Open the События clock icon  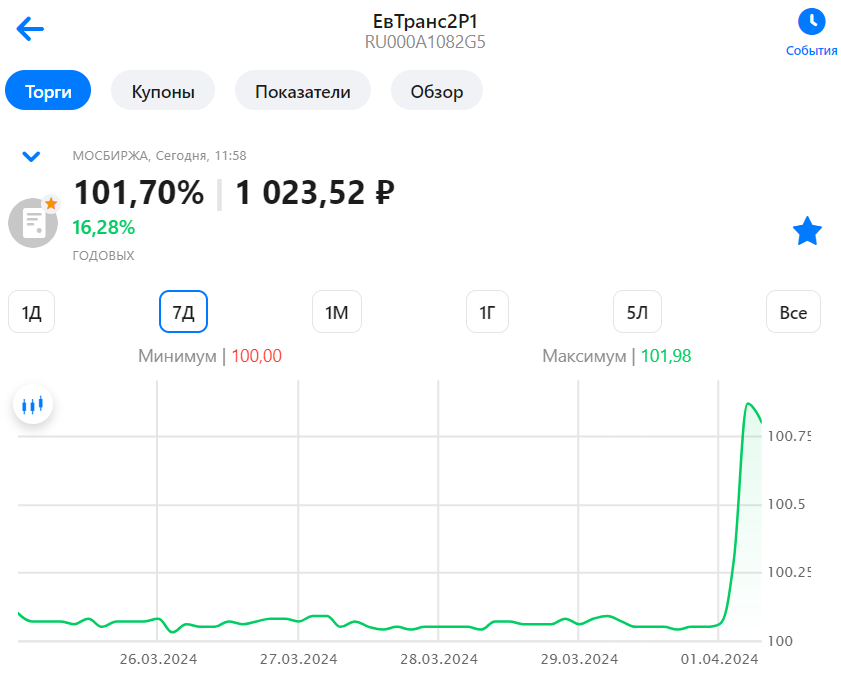point(811,22)
